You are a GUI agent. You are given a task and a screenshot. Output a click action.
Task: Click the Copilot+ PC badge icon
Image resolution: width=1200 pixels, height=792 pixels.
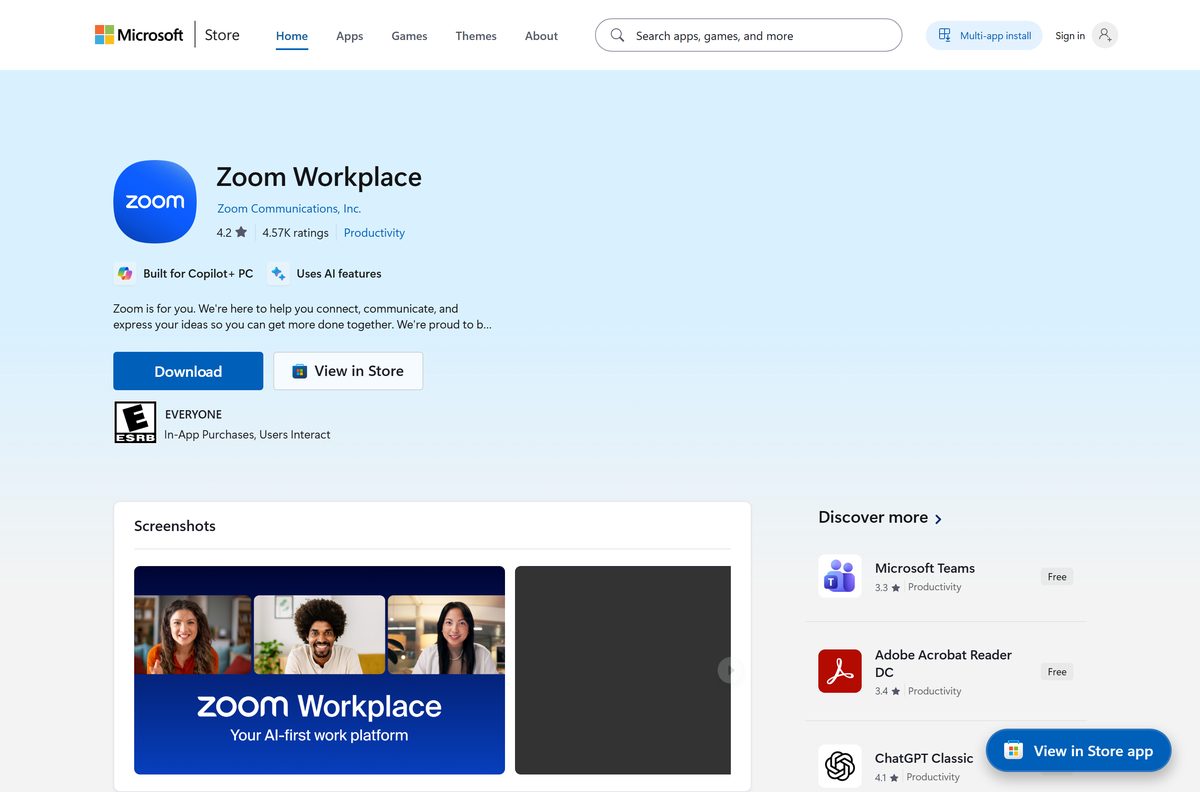click(125, 273)
